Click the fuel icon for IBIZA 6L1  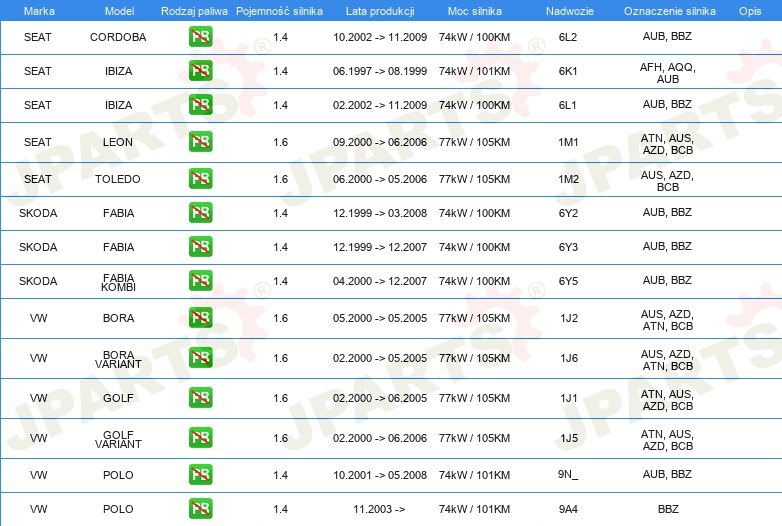(200, 105)
